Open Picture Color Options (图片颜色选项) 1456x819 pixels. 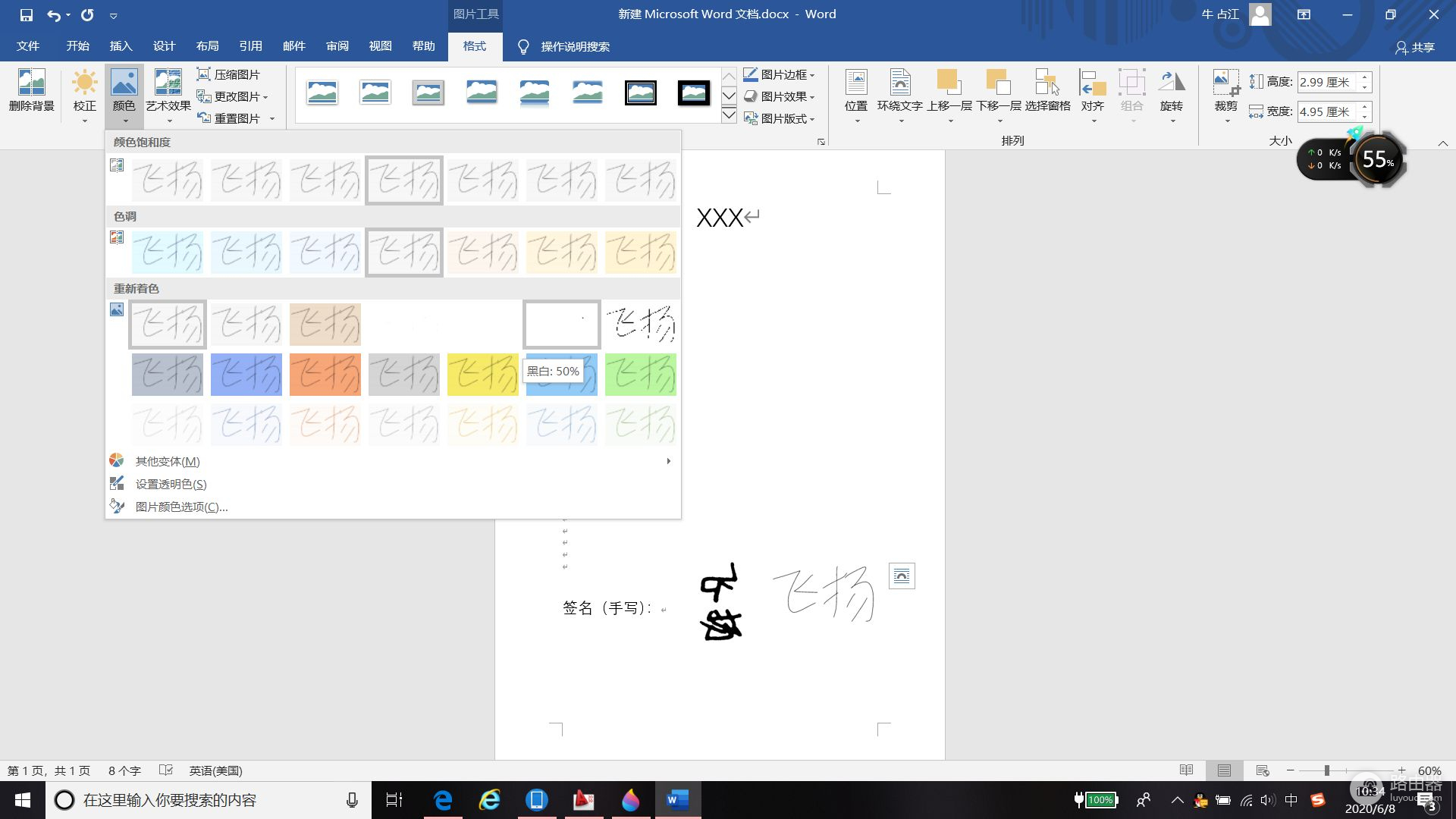181,507
